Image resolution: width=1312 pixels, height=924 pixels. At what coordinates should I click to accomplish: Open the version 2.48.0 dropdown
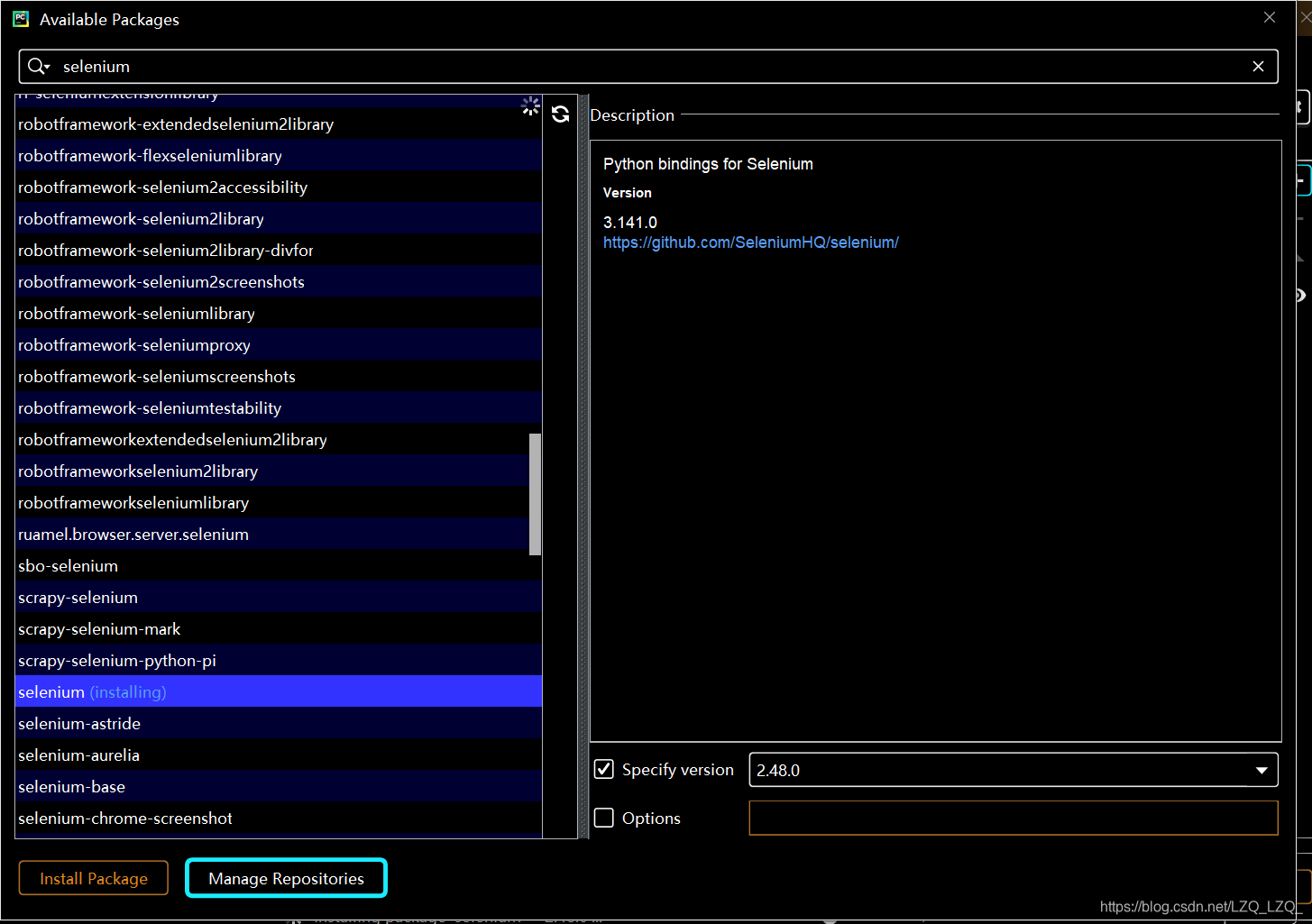click(x=1262, y=770)
